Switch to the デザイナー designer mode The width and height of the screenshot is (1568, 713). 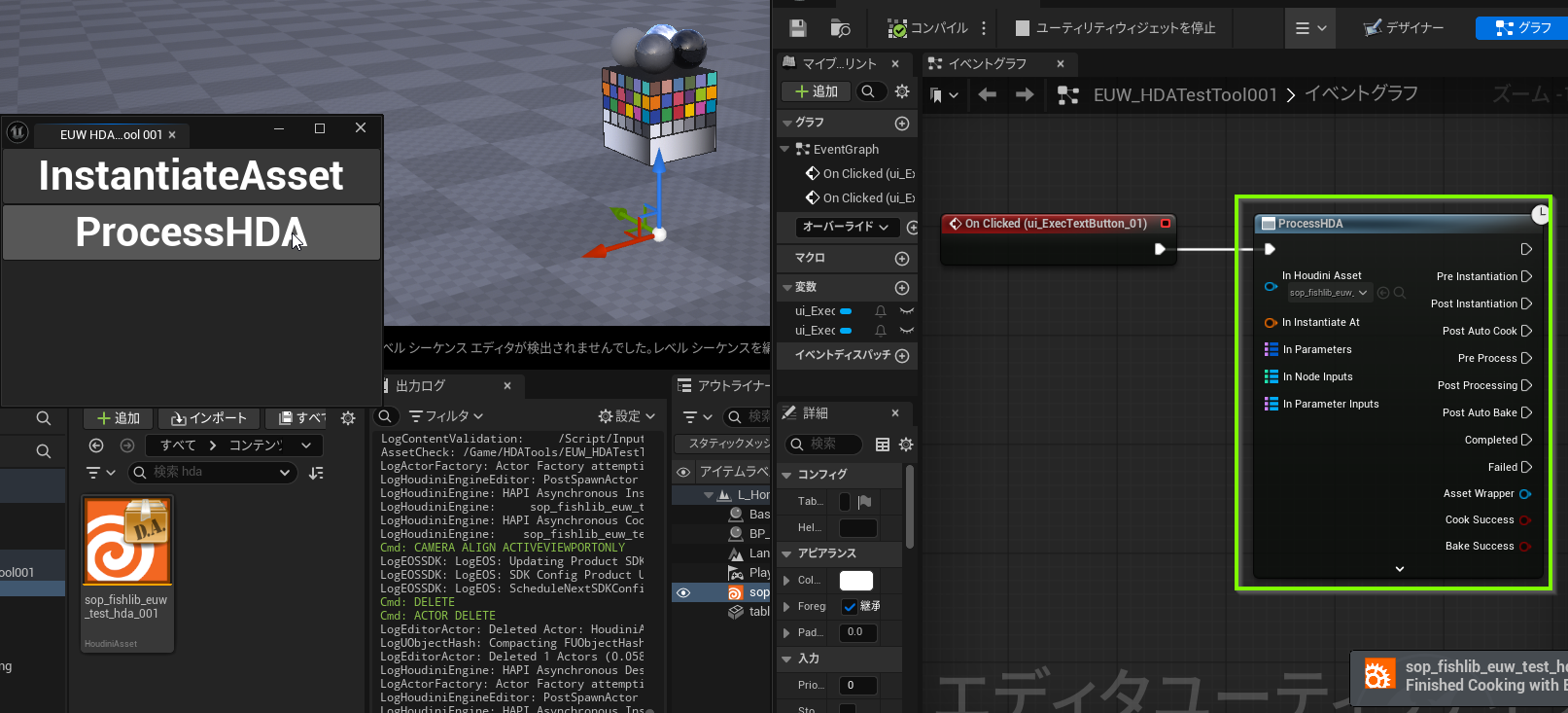coord(1403,28)
